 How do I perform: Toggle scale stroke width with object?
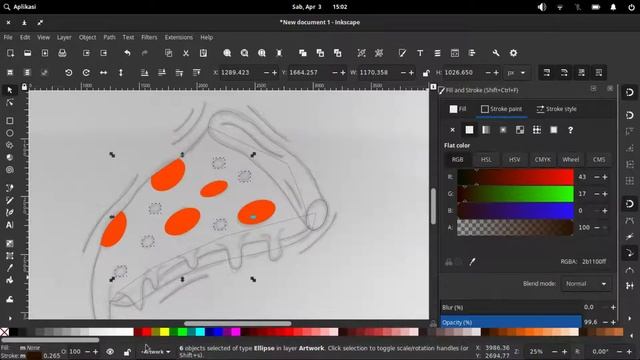coord(547,73)
